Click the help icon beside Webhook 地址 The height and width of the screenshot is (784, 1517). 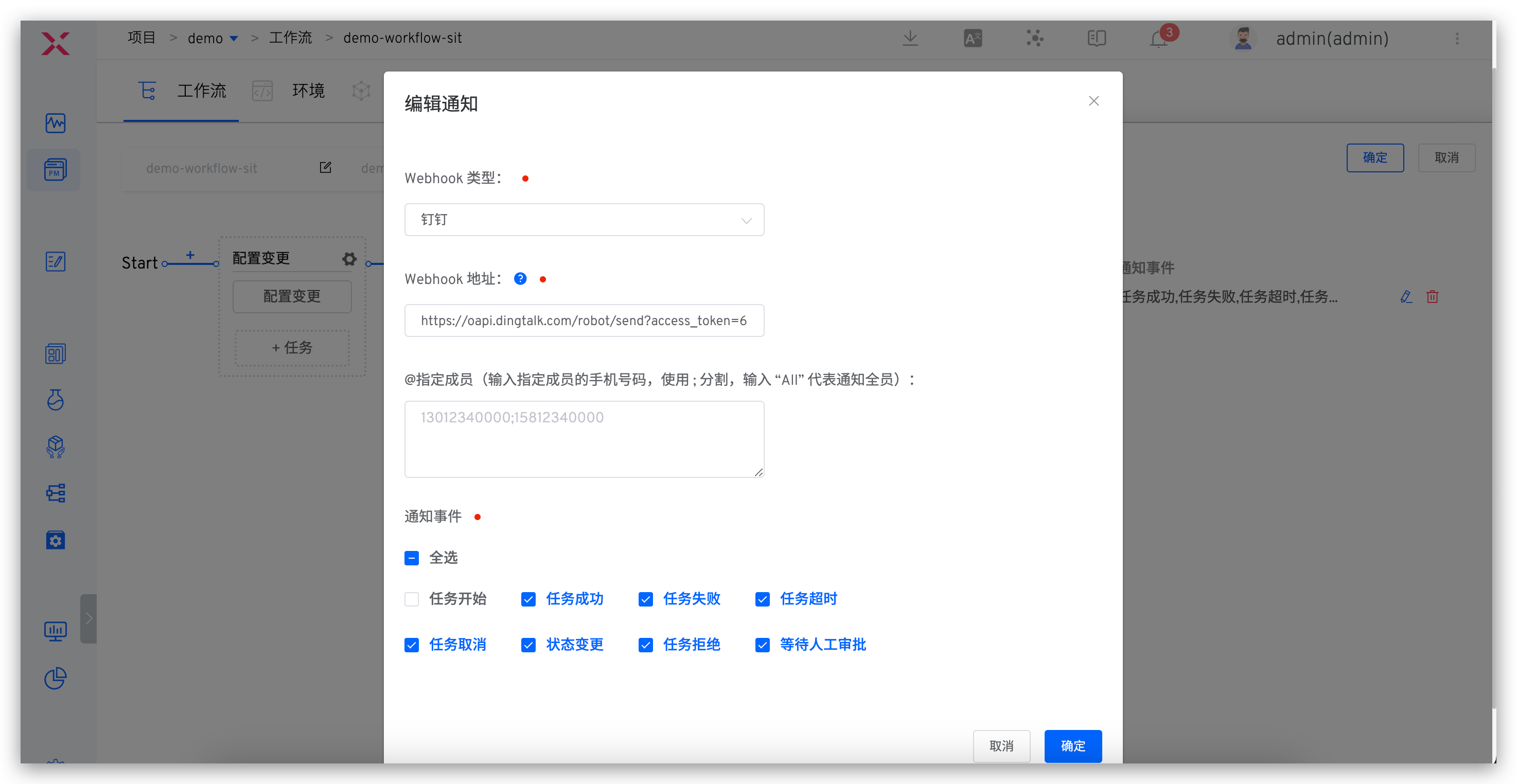coord(520,278)
